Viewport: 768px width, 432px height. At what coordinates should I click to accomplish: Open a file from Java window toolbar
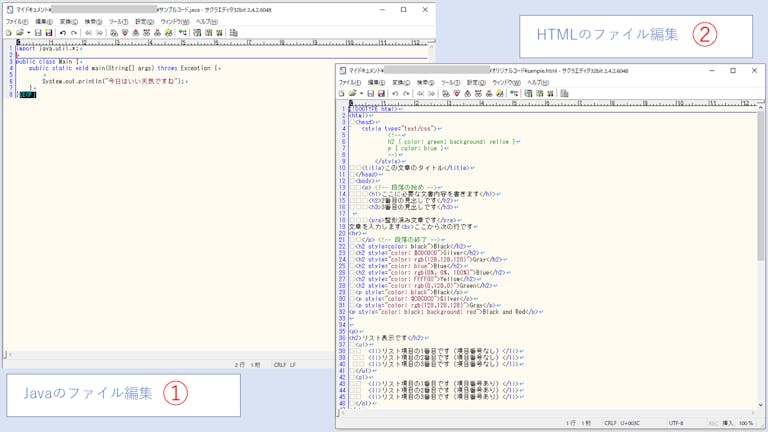[x=20, y=33]
